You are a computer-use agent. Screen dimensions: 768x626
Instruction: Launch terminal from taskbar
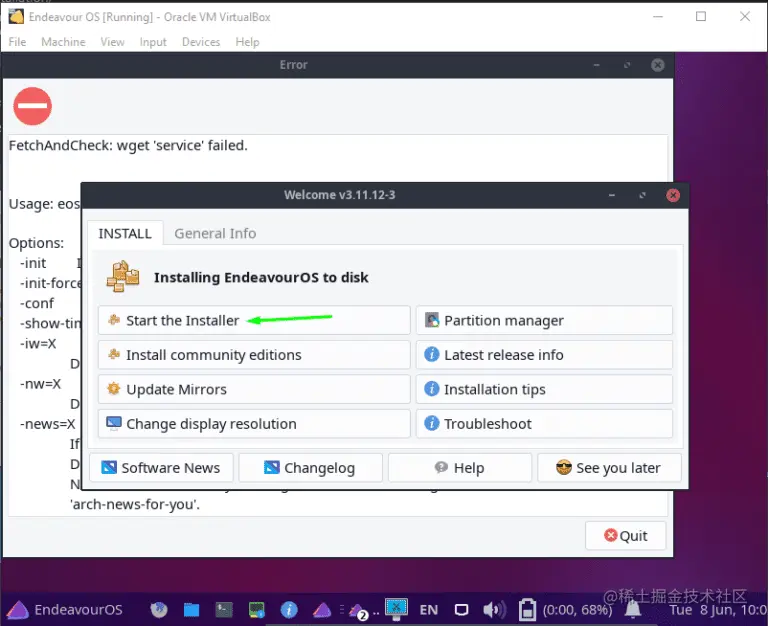tap(224, 610)
